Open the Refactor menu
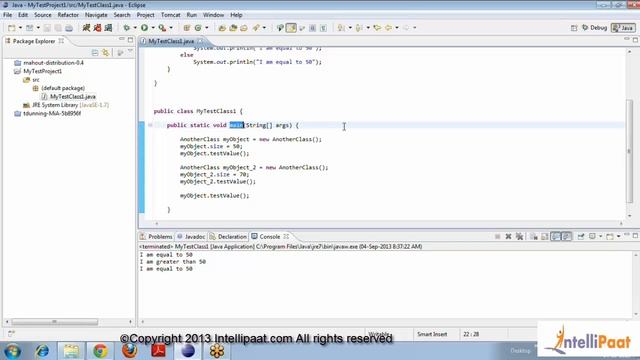 (68, 15)
